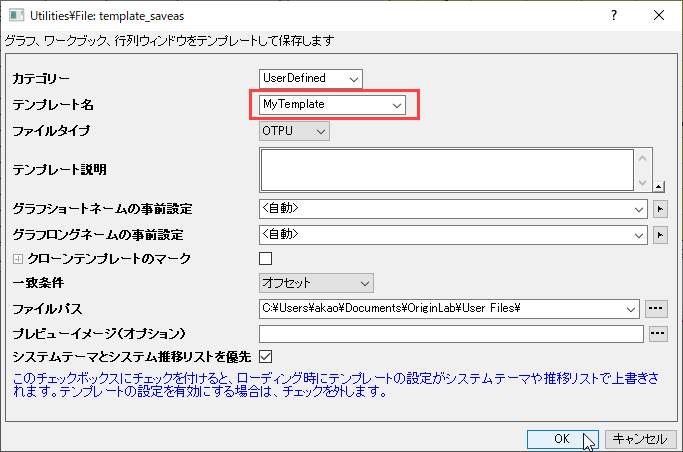Click arrow button beside graph short name preset
Screen dimensions: 683x452
pyautogui.click(x=660, y=209)
